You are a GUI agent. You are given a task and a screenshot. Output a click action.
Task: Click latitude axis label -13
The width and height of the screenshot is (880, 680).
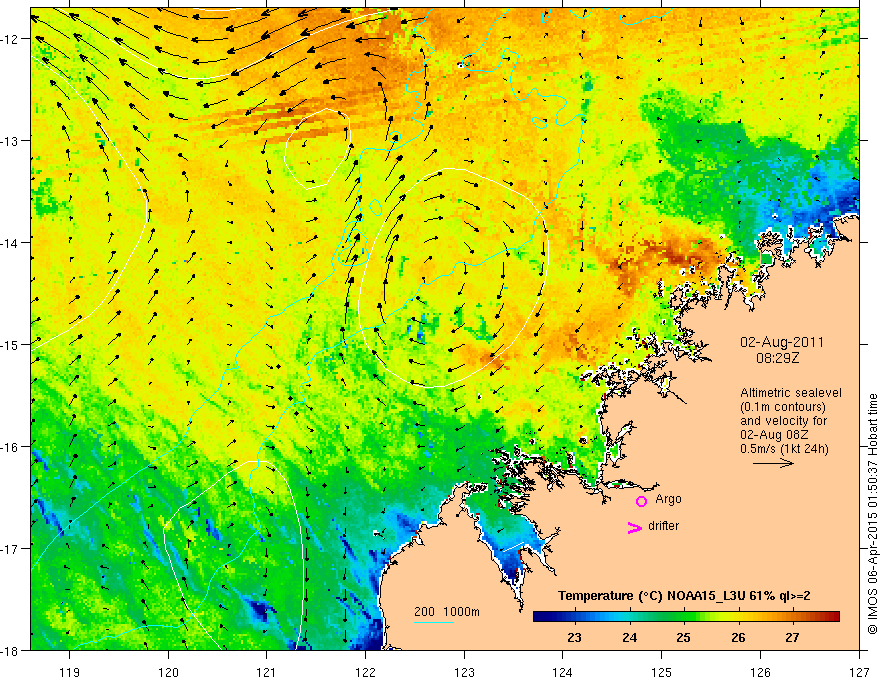pos(10,140)
